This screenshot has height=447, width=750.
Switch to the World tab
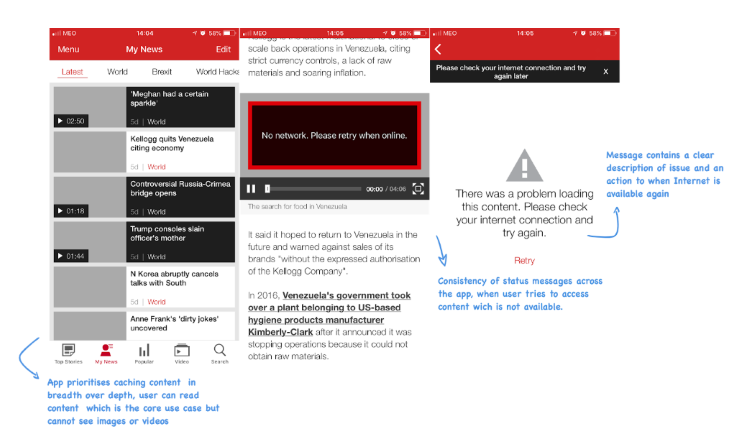click(117, 72)
